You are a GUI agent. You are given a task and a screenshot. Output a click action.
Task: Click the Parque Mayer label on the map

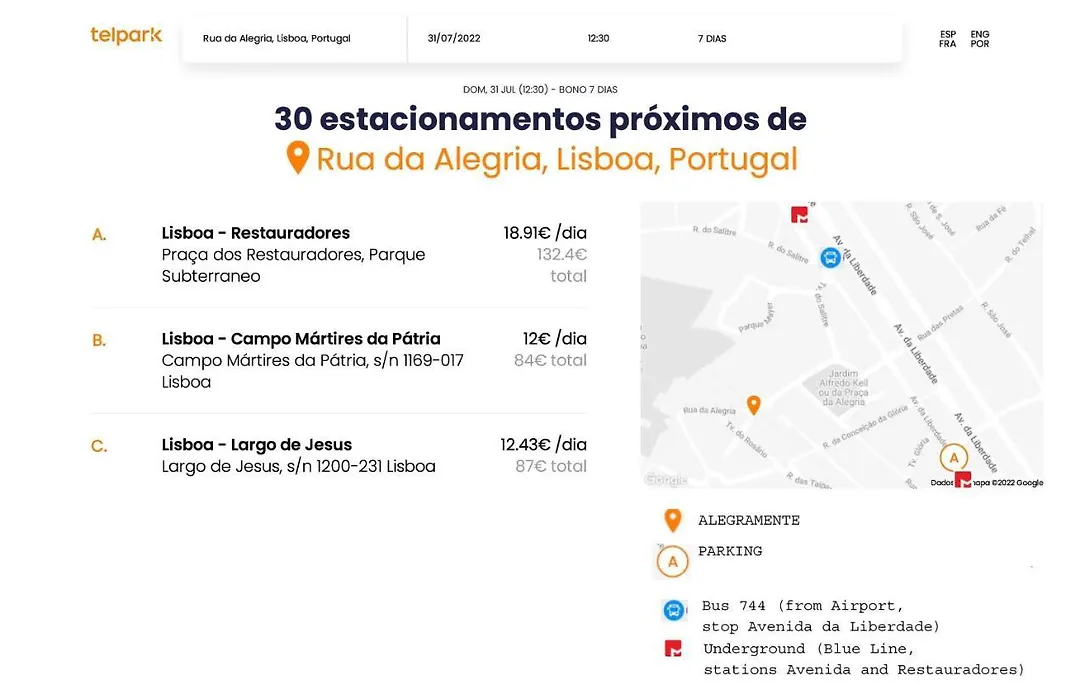click(x=756, y=318)
